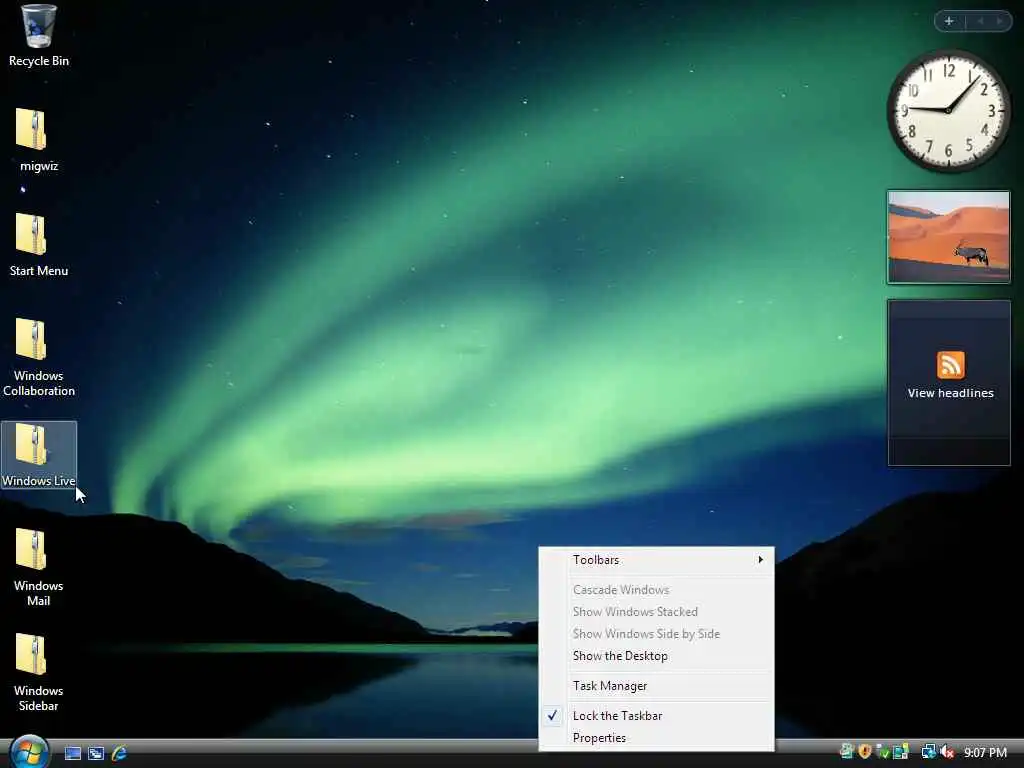The width and height of the screenshot is (1024, 768).
Task: Toggle Lock the Taskbar option
Action: [x=656, y=716]
